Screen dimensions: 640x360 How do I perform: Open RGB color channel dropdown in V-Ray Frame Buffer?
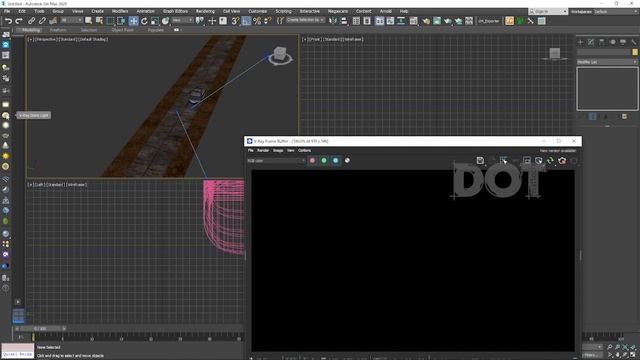click(x=276, y=161)
